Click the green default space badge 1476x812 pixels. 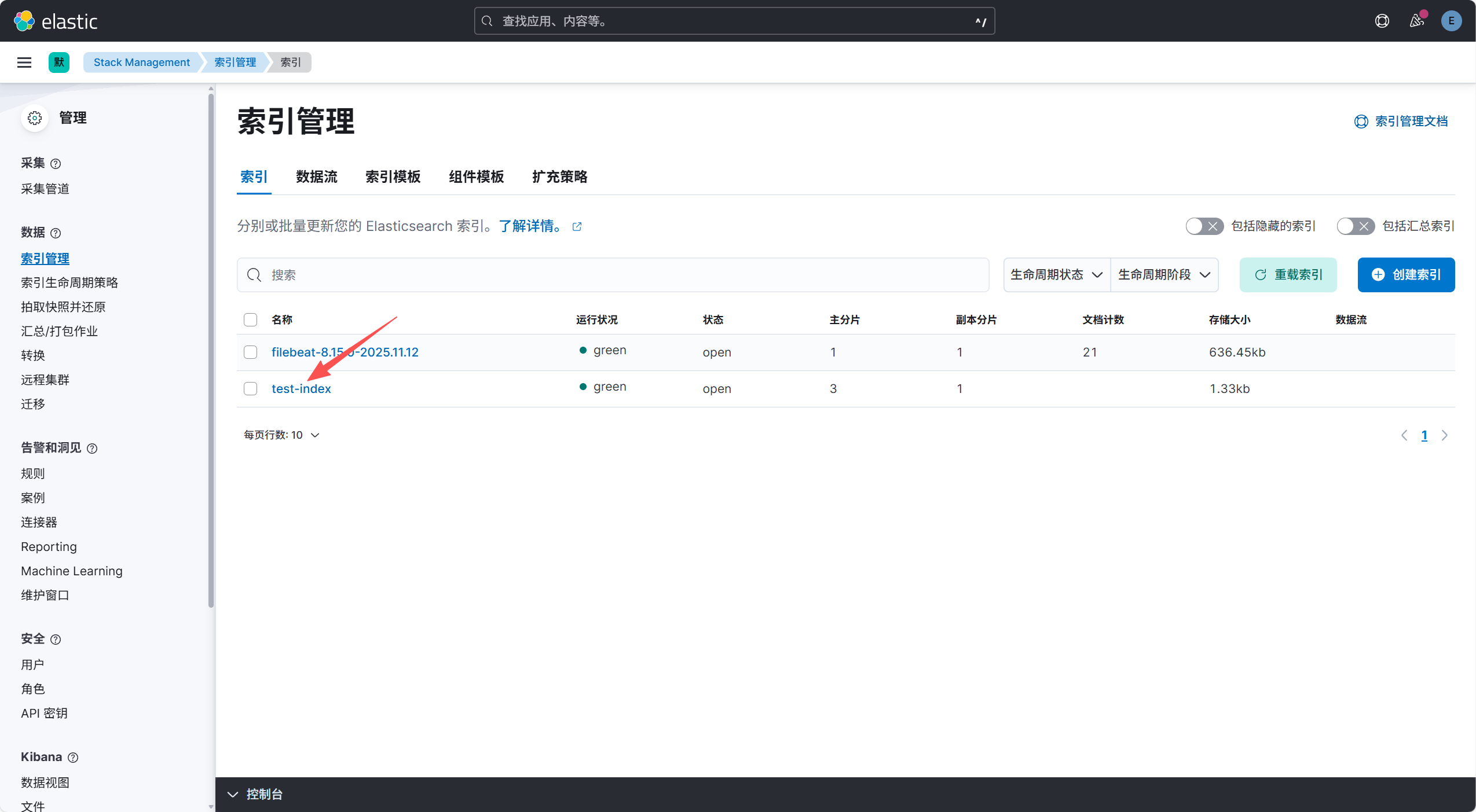(59, 63)
